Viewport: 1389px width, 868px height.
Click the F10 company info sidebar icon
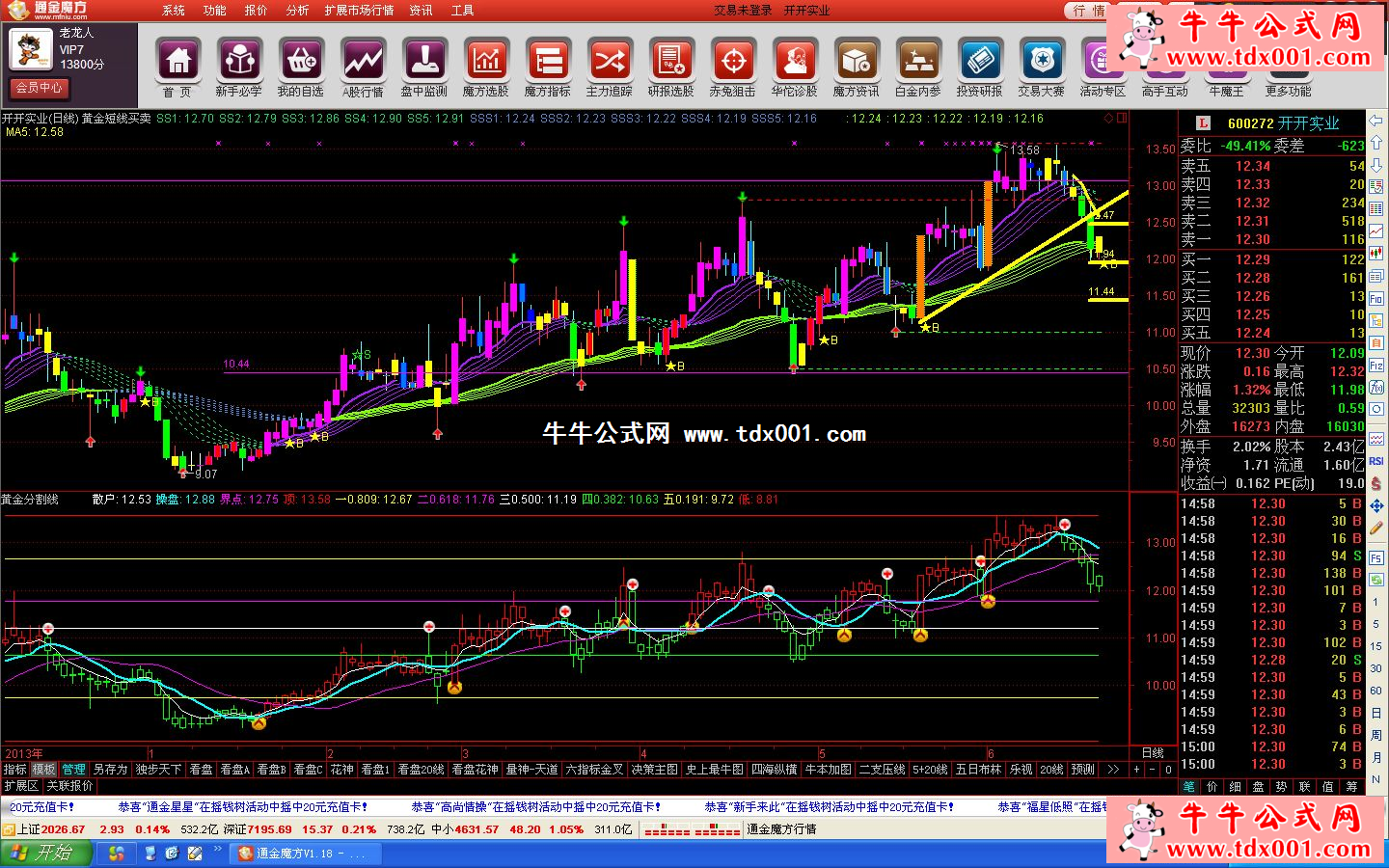point(1376,299)
